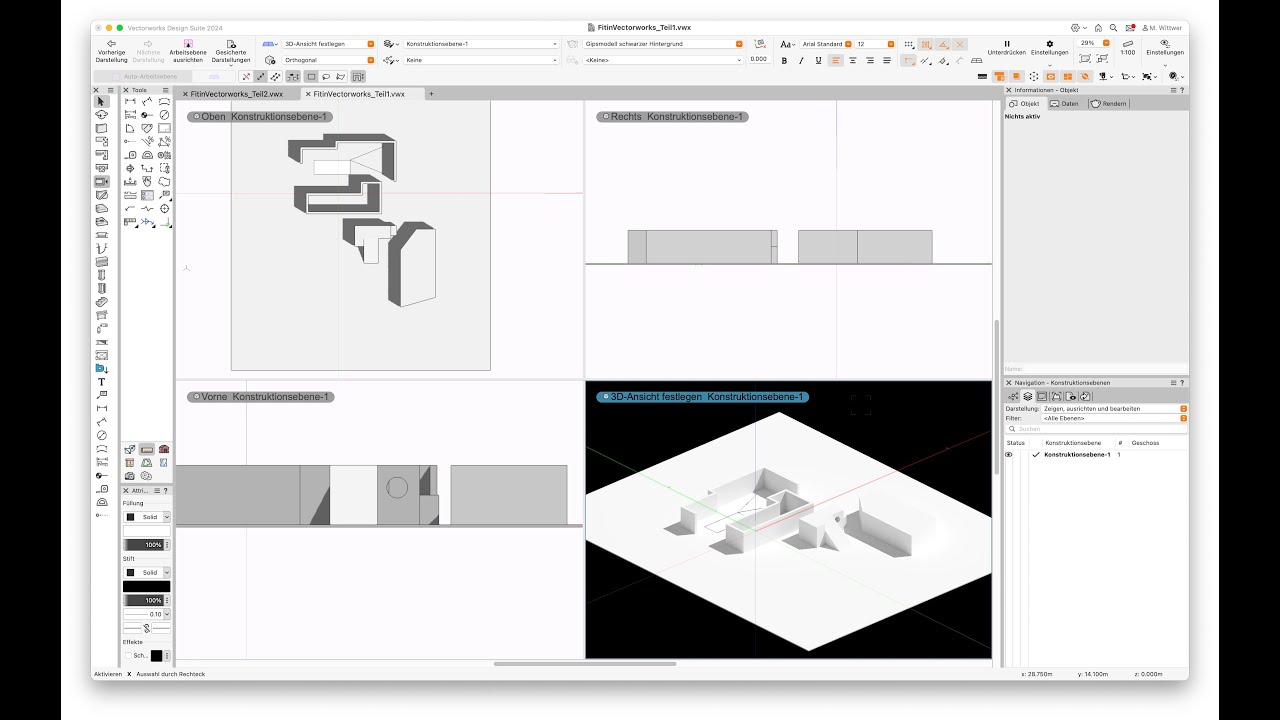Click the Status column header

1016,443
